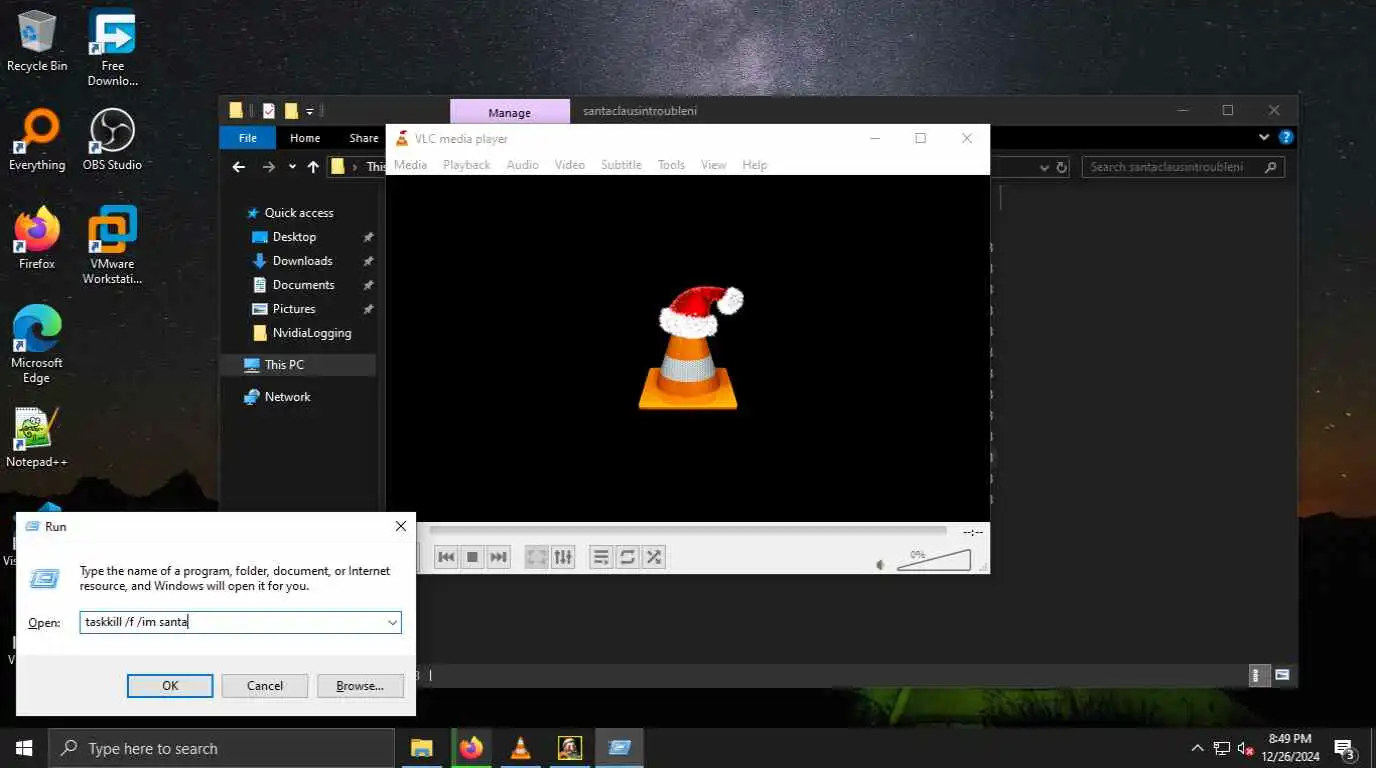
Task: Open File tab in File Explorer
Action: pyautogui.click(x=248, y=138)
